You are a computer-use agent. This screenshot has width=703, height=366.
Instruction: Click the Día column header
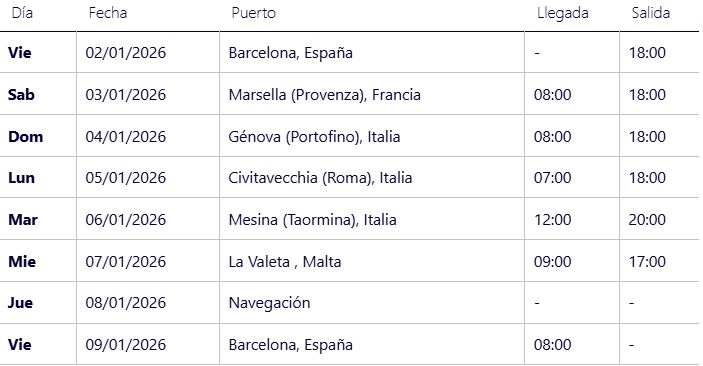point(22,13)
